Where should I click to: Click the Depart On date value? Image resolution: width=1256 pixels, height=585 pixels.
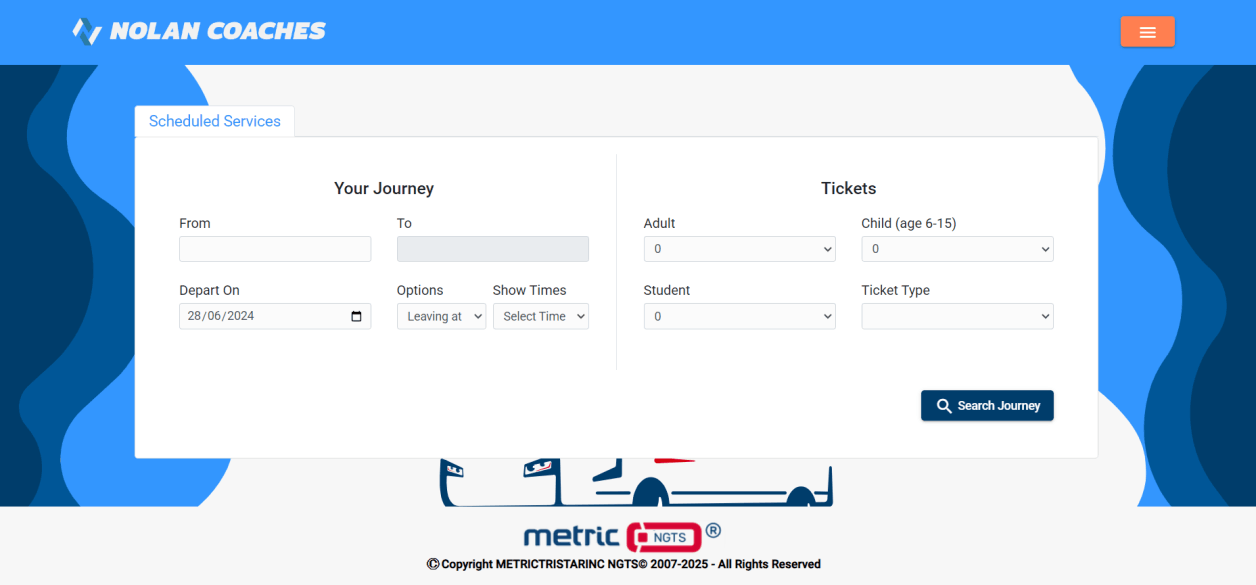pos(221,316)
